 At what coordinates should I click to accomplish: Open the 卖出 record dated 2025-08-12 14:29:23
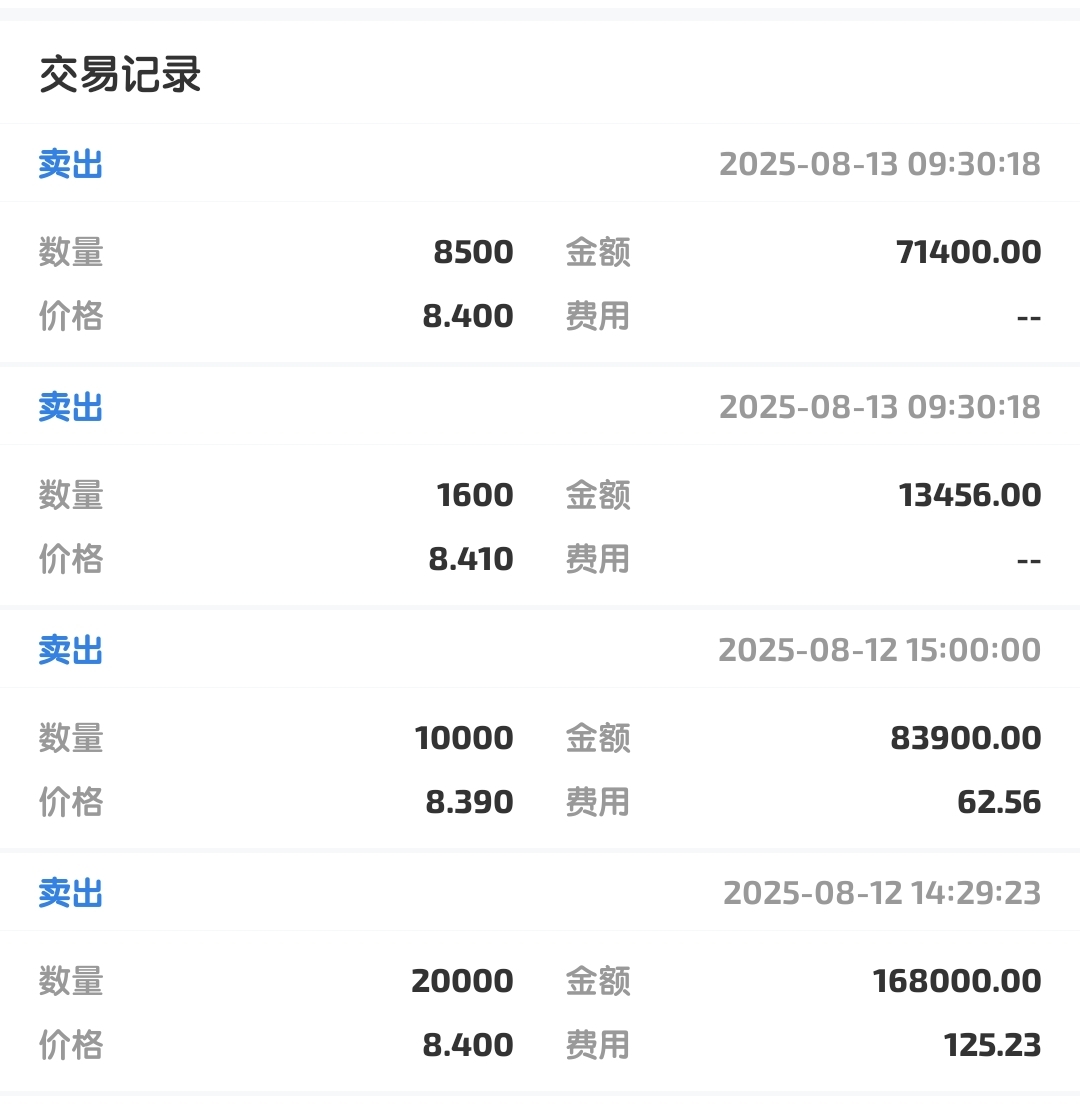point(540,973)
